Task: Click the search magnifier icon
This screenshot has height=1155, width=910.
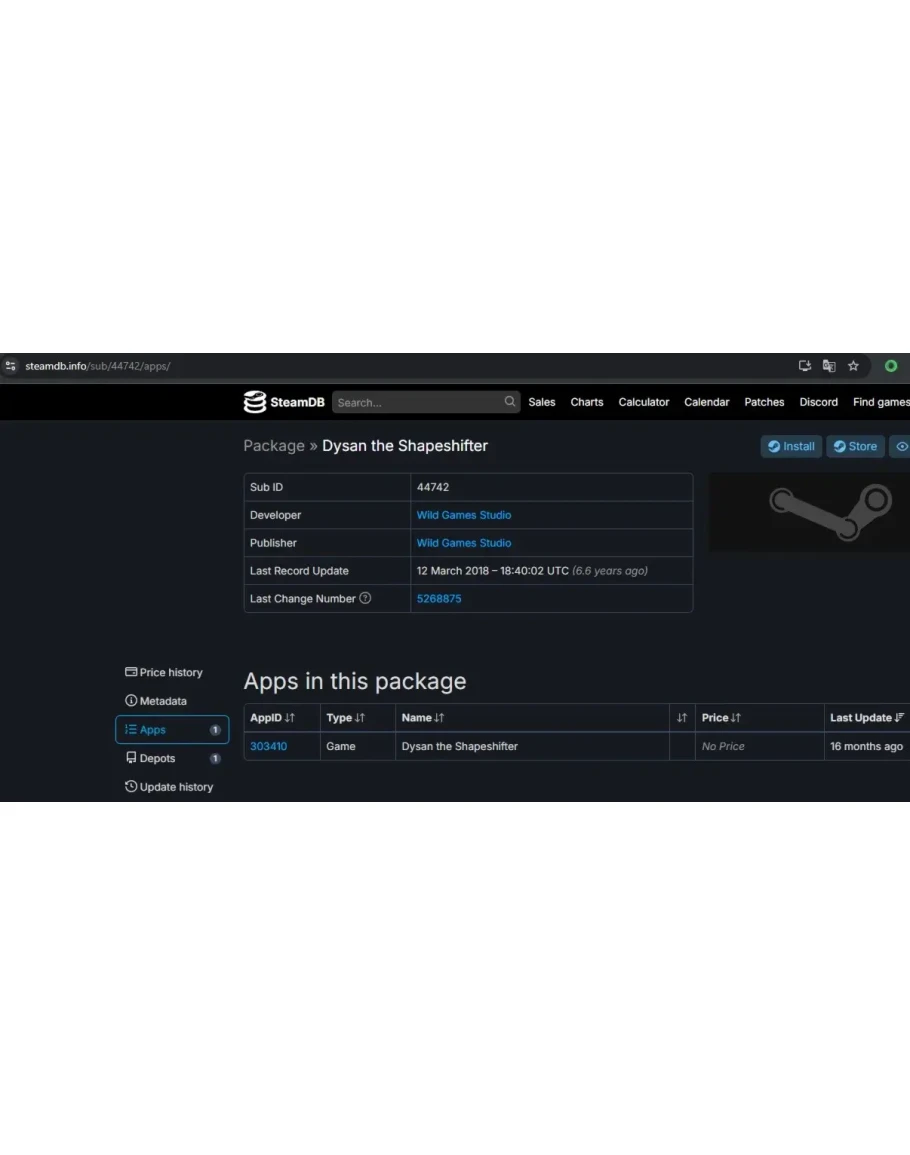Action: point(510,402)
